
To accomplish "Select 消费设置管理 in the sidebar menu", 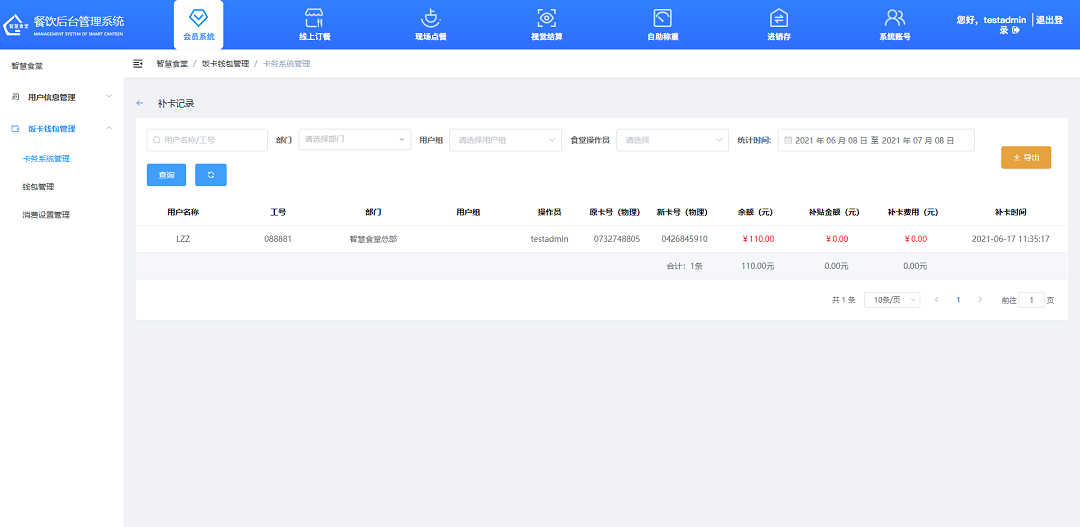I will tap(46, 215).
